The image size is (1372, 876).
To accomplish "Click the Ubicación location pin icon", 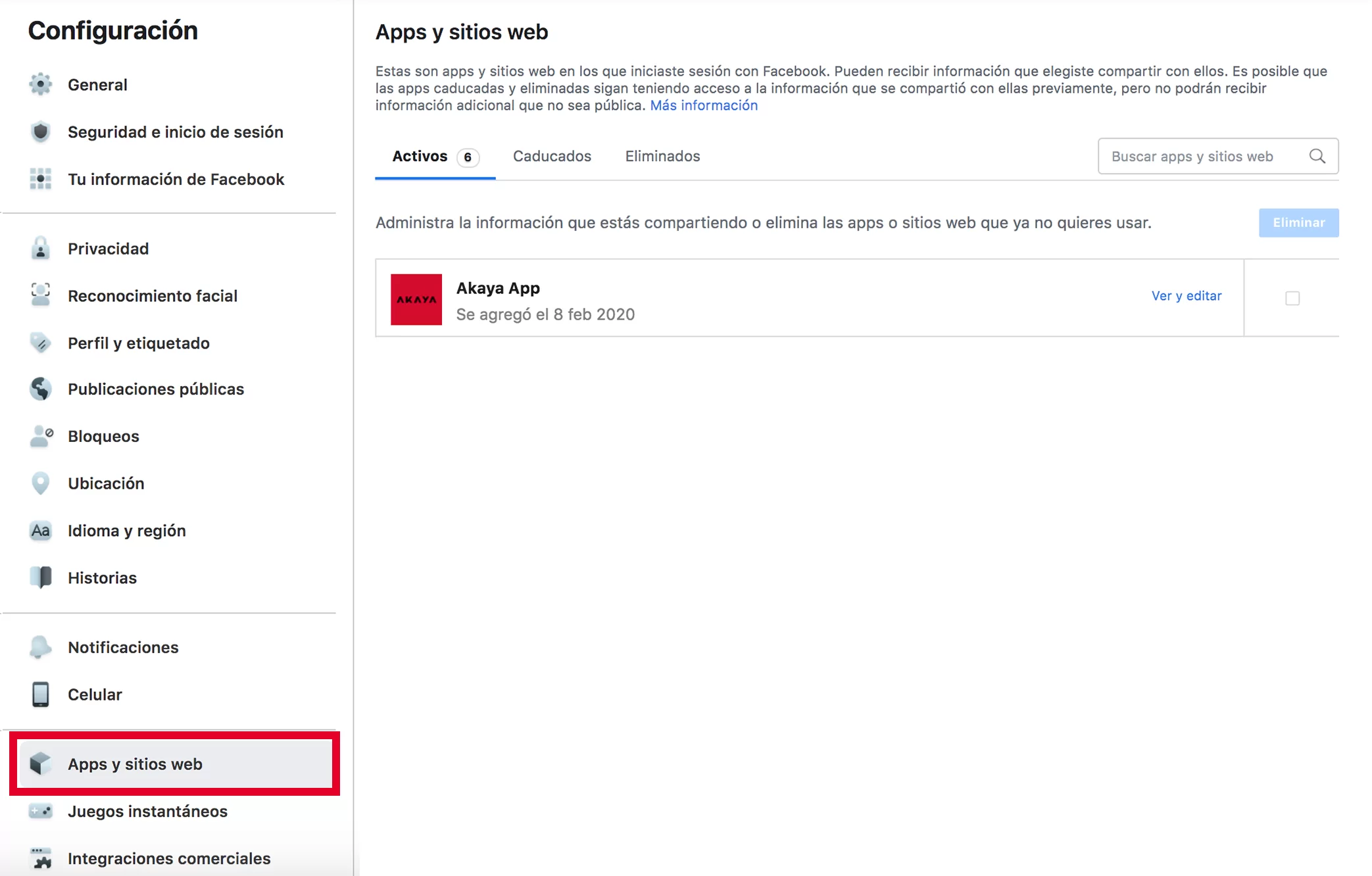I will [40, 483].
